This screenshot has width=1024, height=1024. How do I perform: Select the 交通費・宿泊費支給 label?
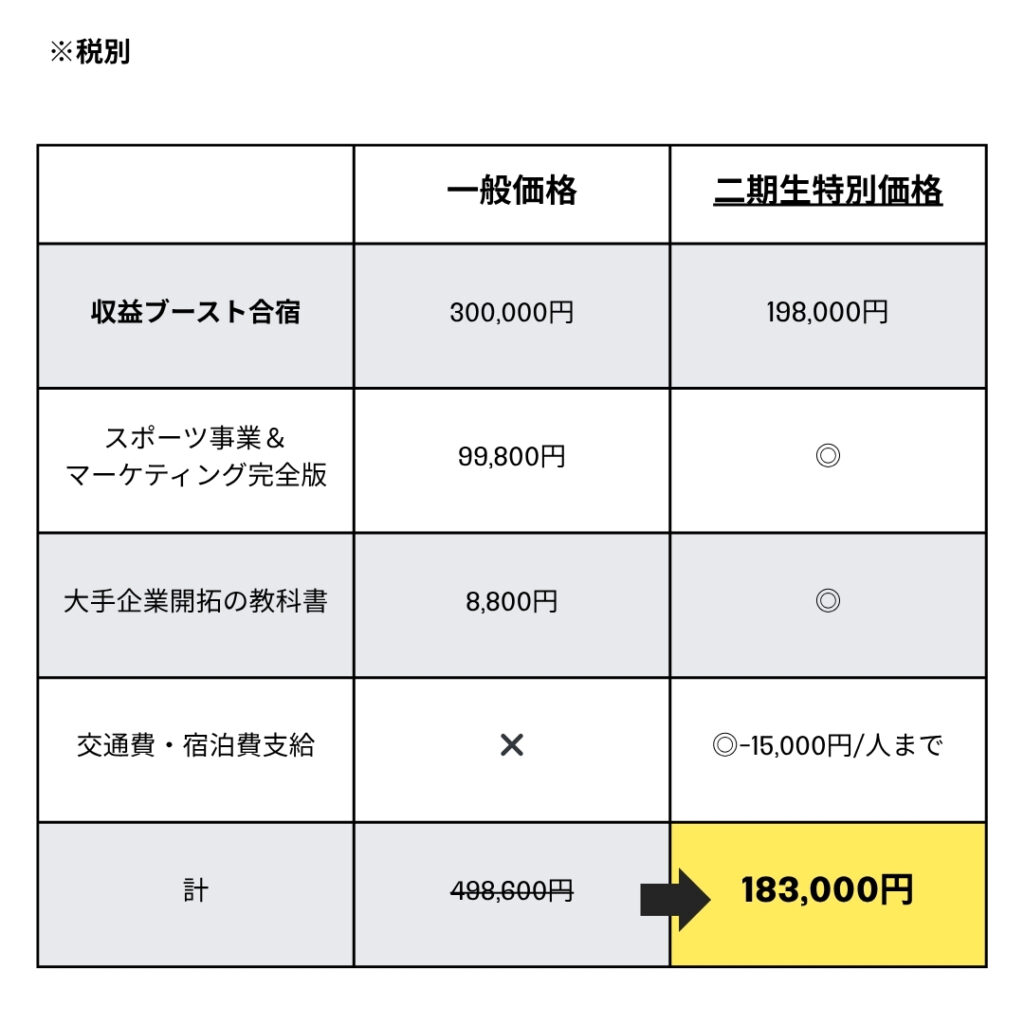[195, 745]
